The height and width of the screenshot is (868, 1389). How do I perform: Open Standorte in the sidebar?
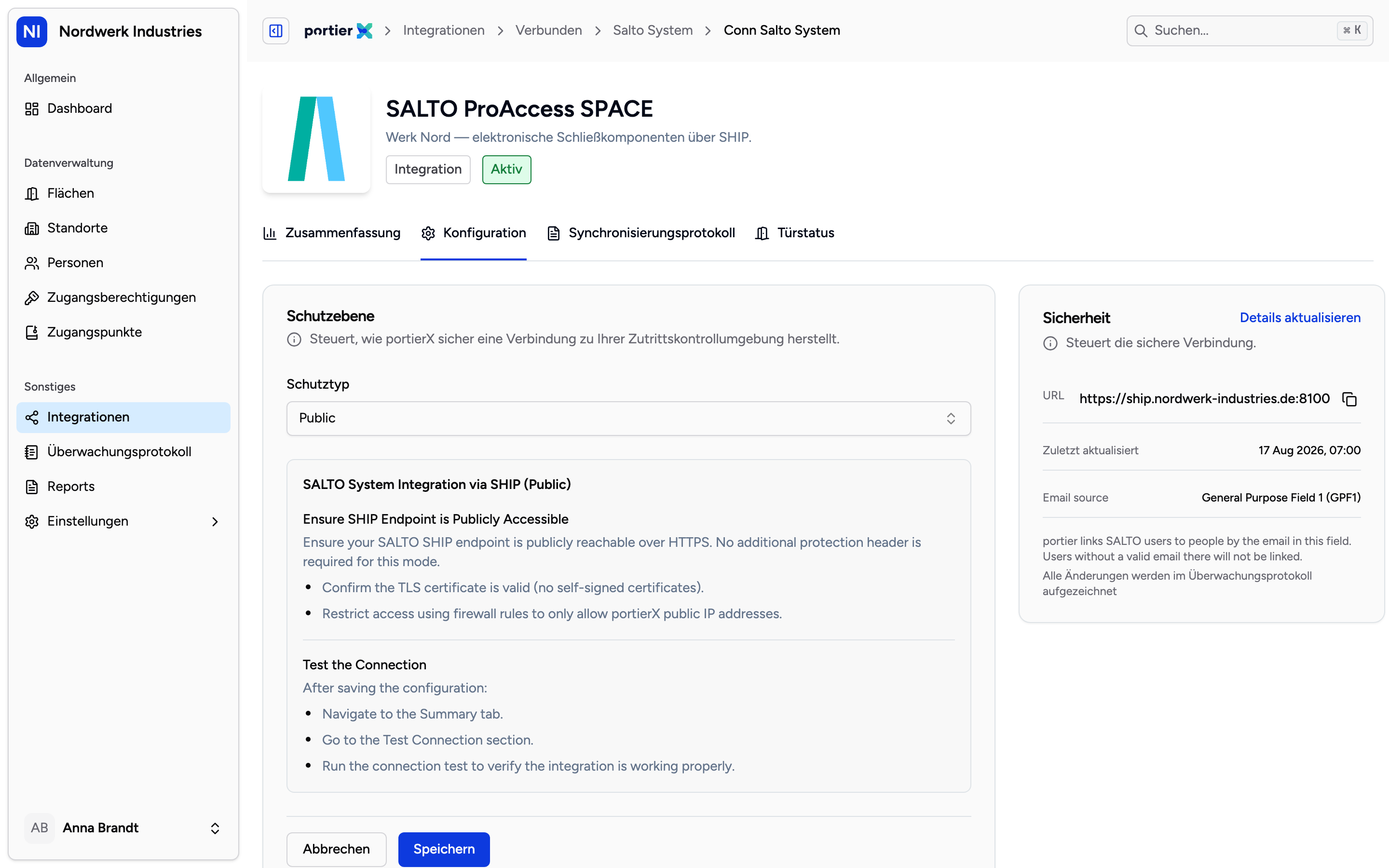pos(123,228)
